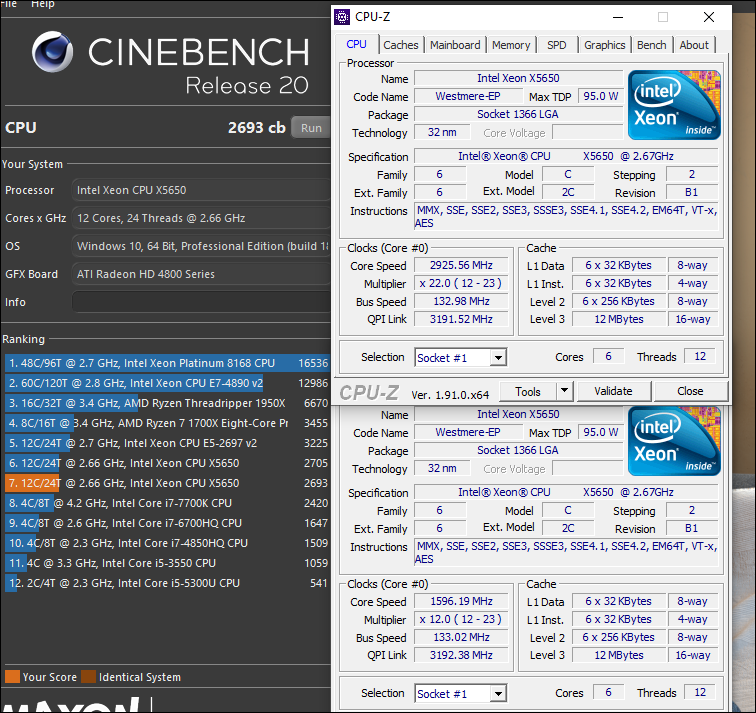
Task: Click Cores value 6 in top CPU-Z window
Action: [608, 356]
